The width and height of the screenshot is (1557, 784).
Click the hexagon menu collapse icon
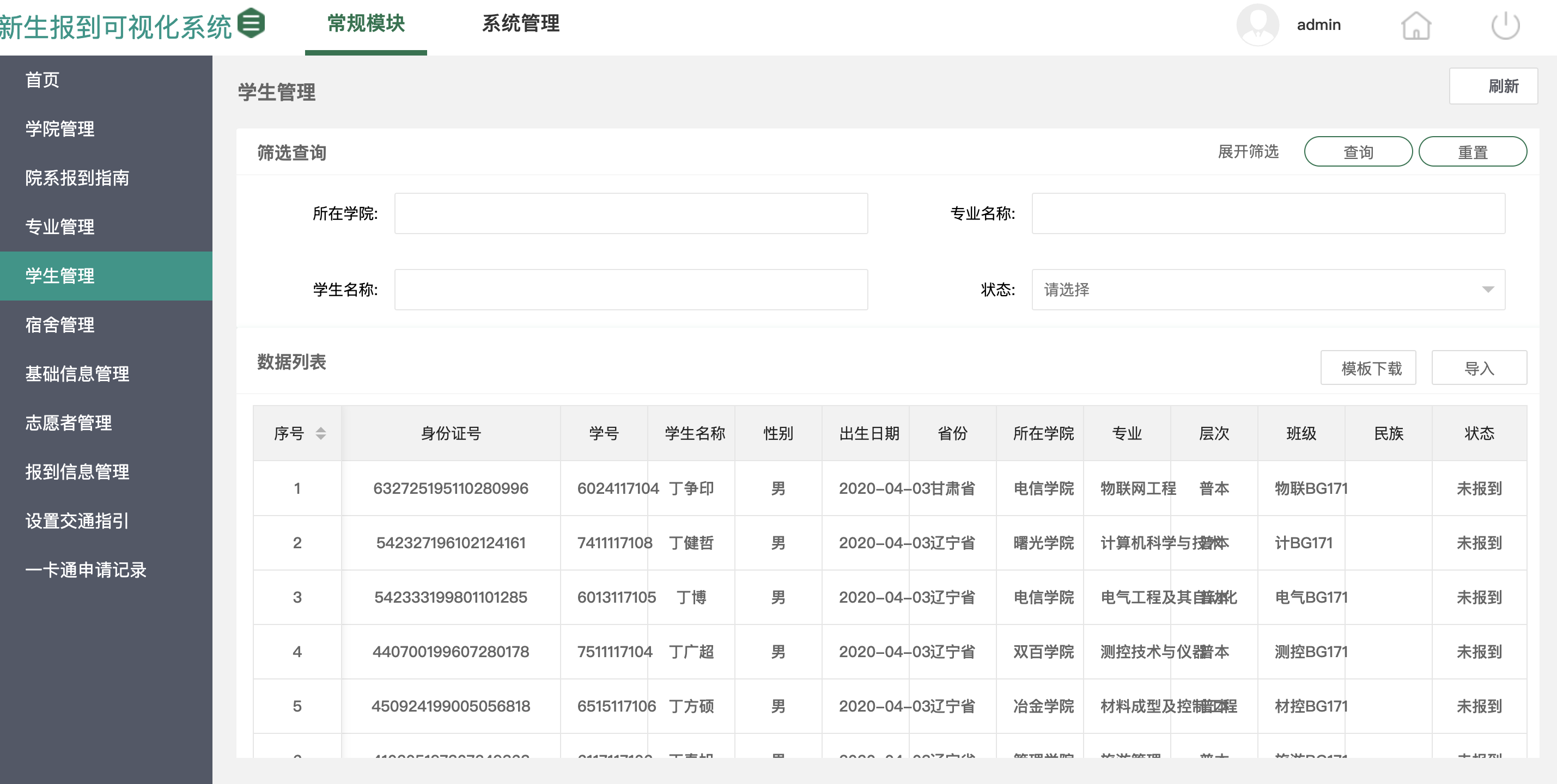pos(251,23)
